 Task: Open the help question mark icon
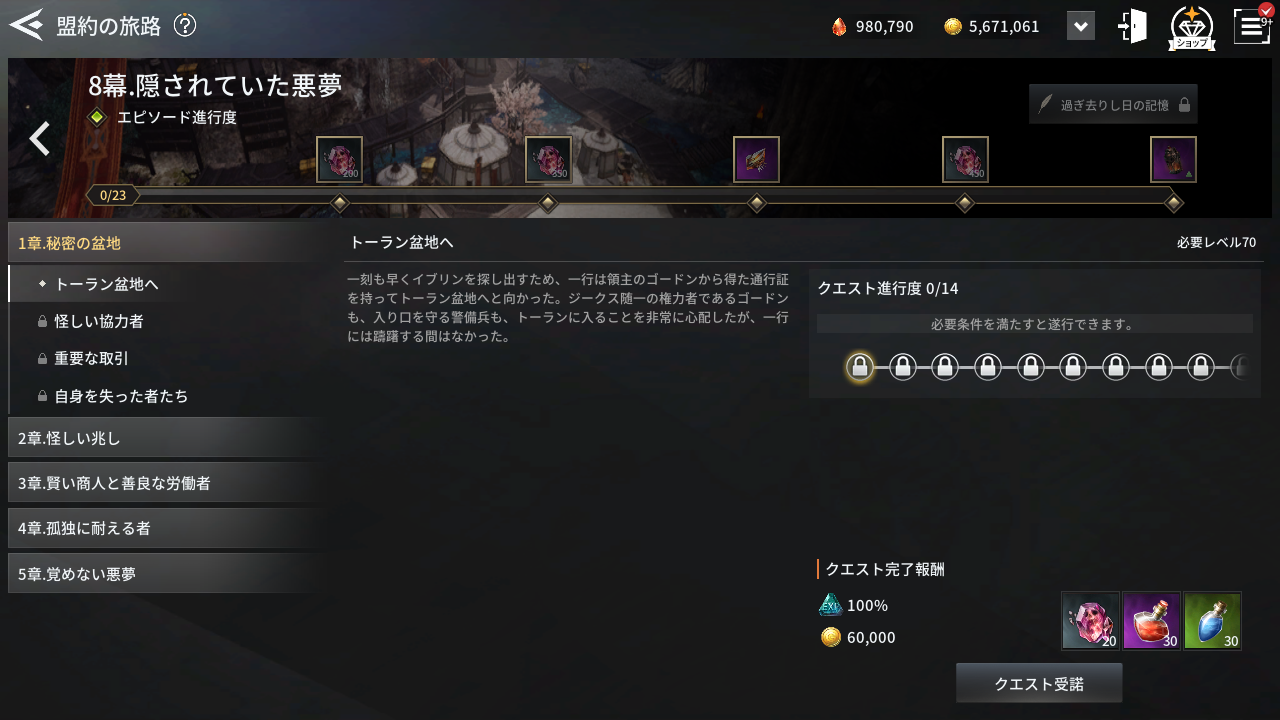click(185, 26)
